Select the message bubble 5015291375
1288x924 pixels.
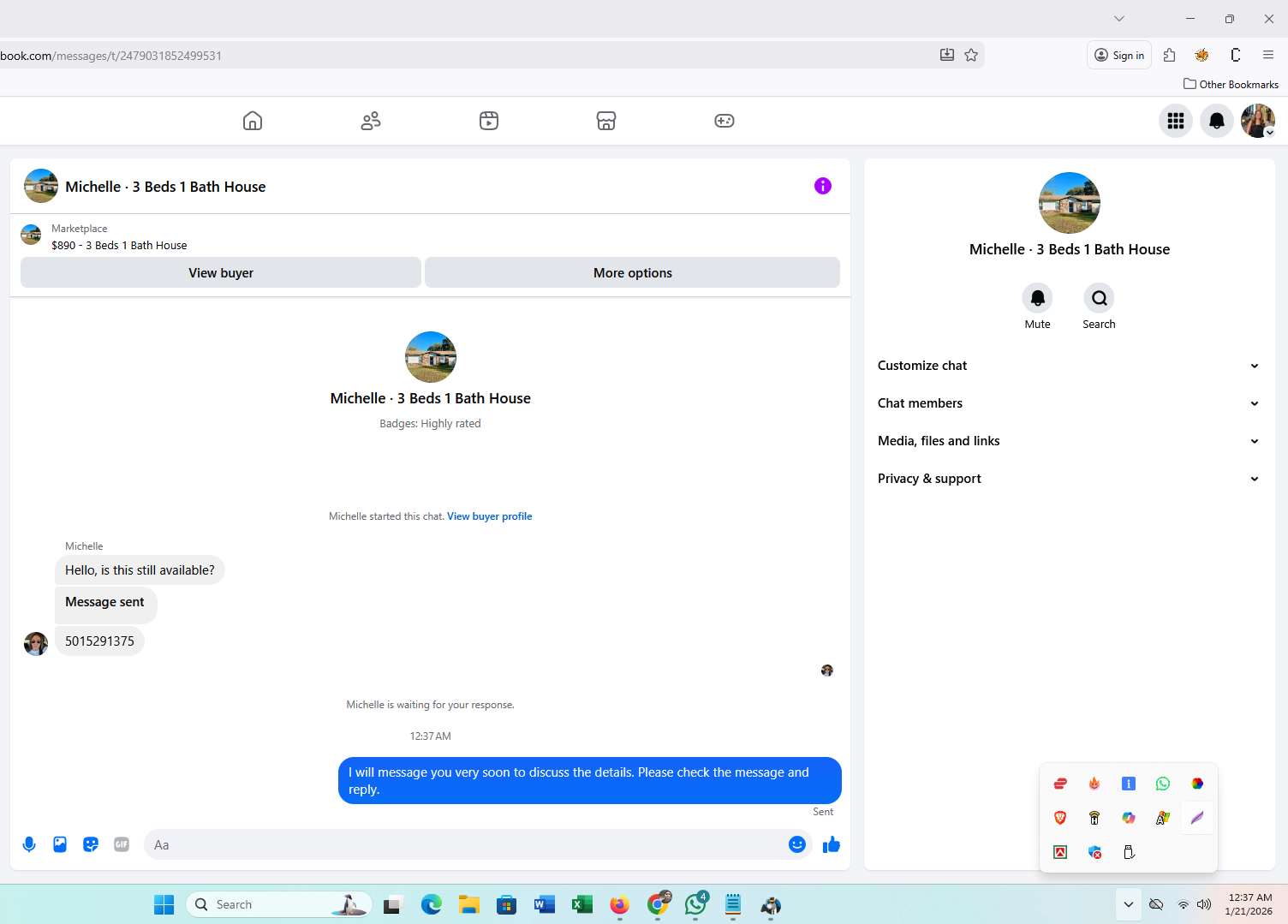point(99,641)
